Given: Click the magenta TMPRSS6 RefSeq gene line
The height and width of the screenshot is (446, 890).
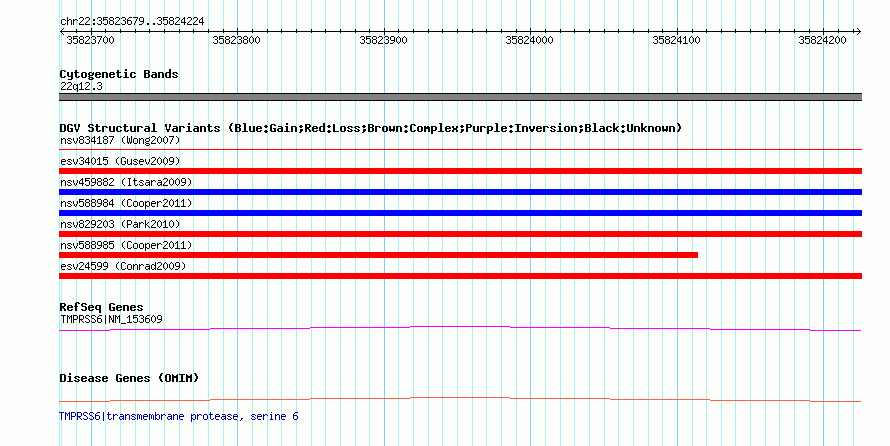Looking at the screenshot, I should pos(460,328).
